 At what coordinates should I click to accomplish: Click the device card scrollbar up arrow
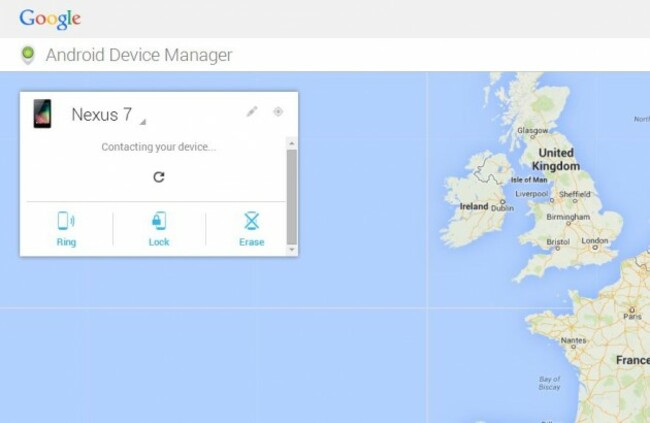coord(292,143)
